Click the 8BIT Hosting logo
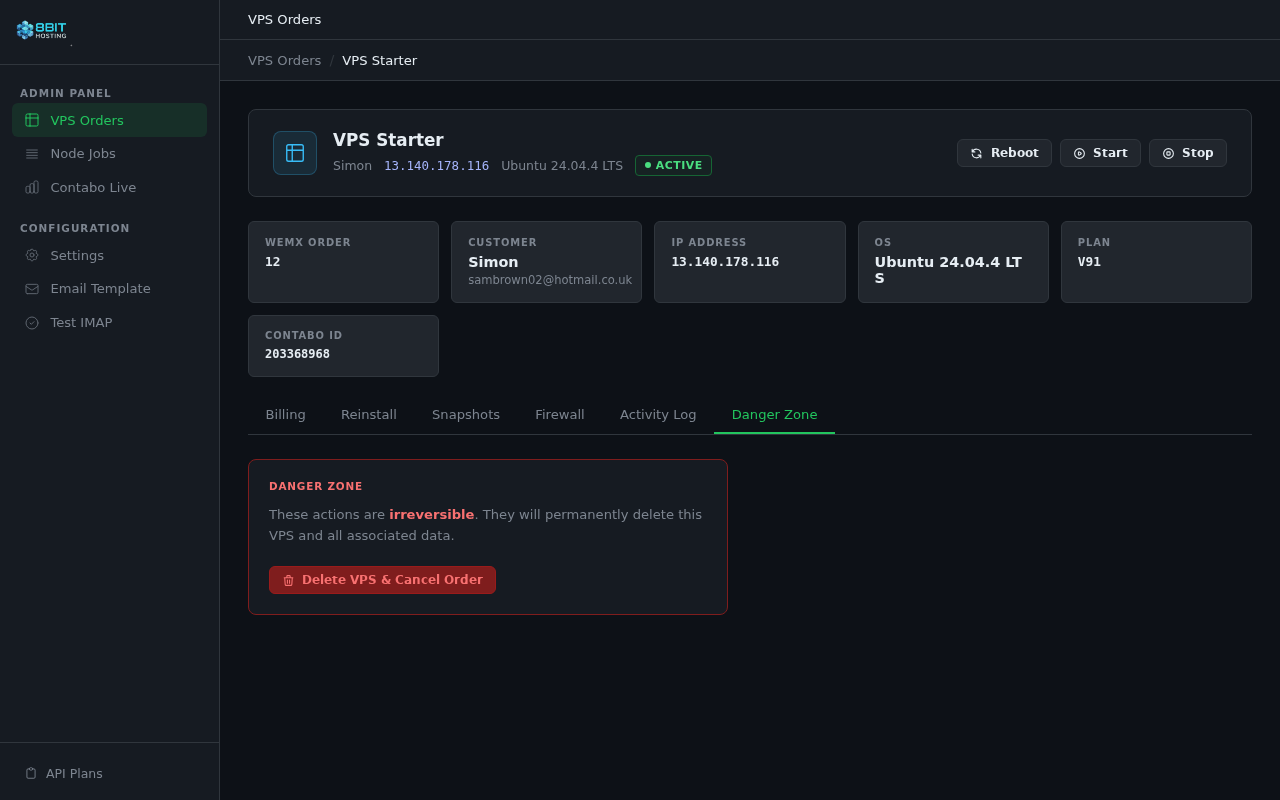Viewport: 1280px width, 800px height. [41, 30]
